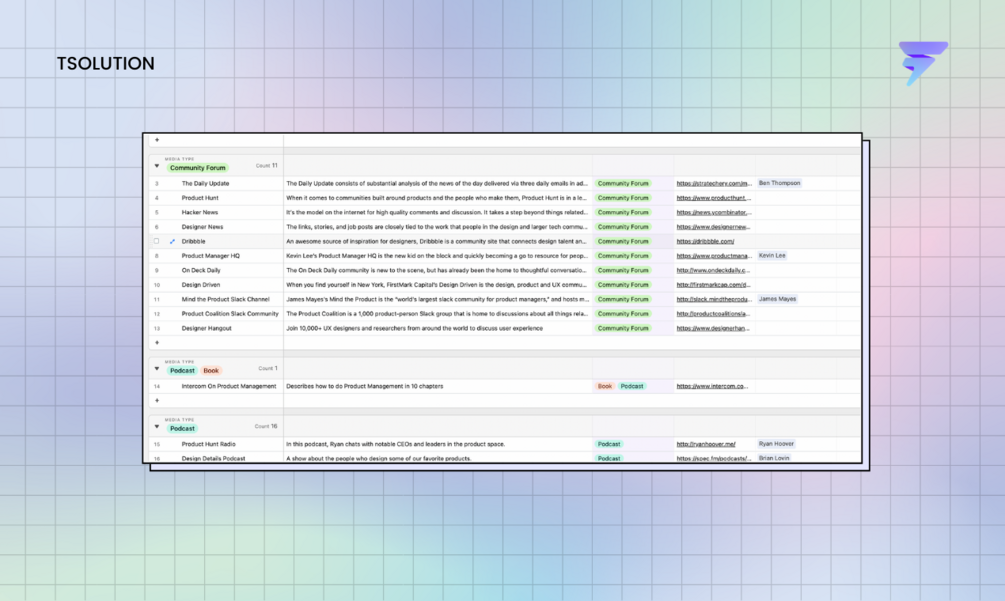The image size is (1005, 601).
Task: Click the Ryan Hoover tag
Action: click(x=776, y=444)
